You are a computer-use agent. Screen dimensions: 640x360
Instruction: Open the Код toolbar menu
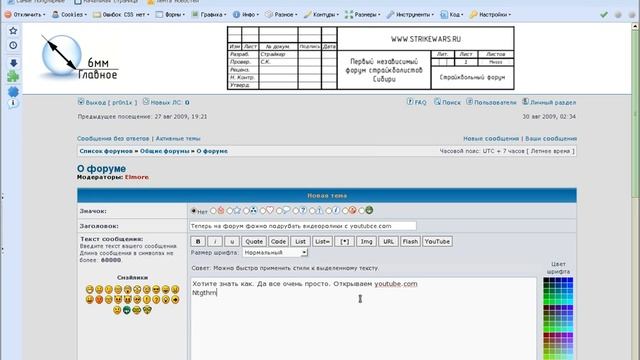(x=452, y=14)
